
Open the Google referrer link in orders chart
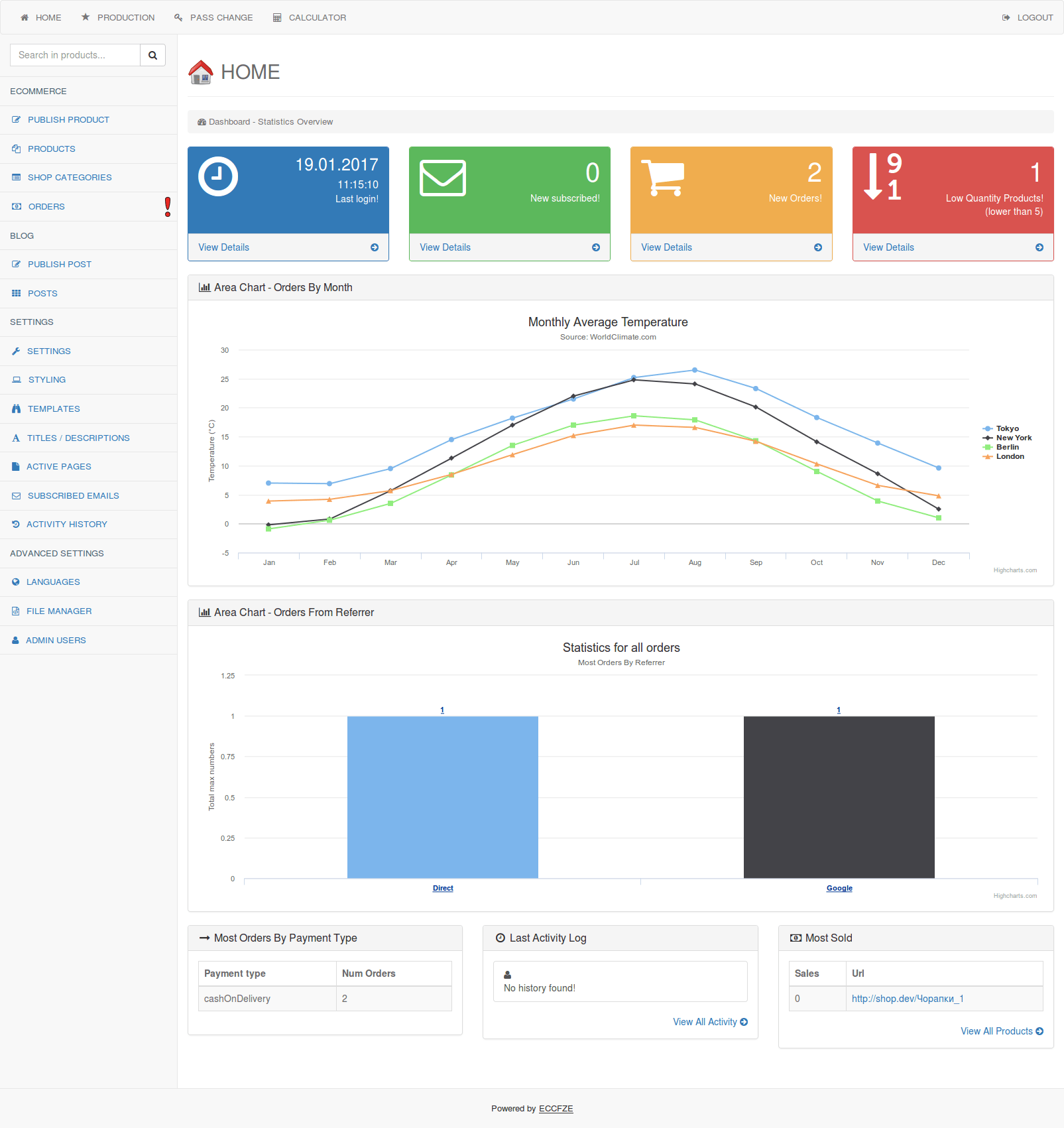click(839, 888)
